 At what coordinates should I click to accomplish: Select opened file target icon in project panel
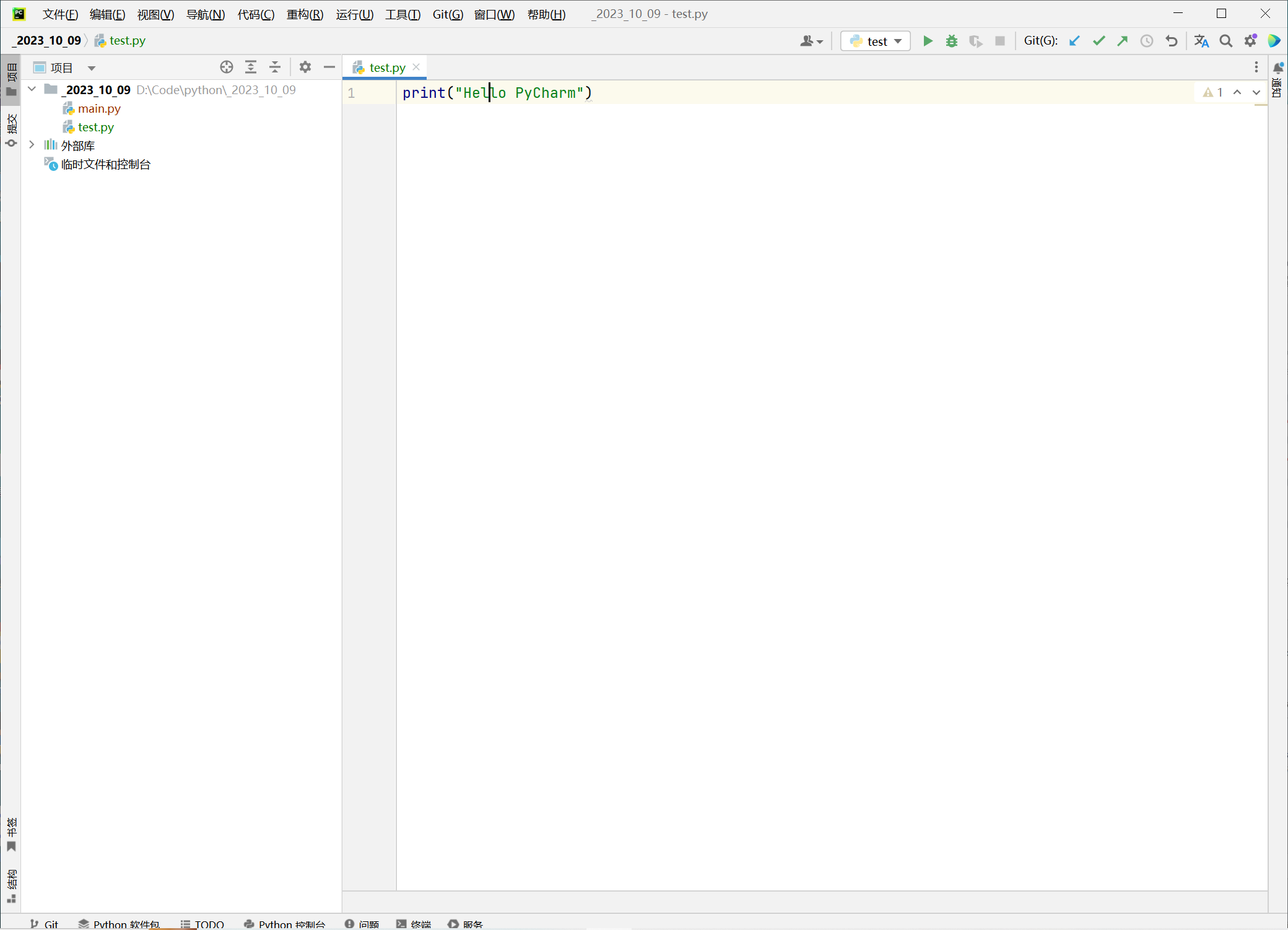coord(227,67)
